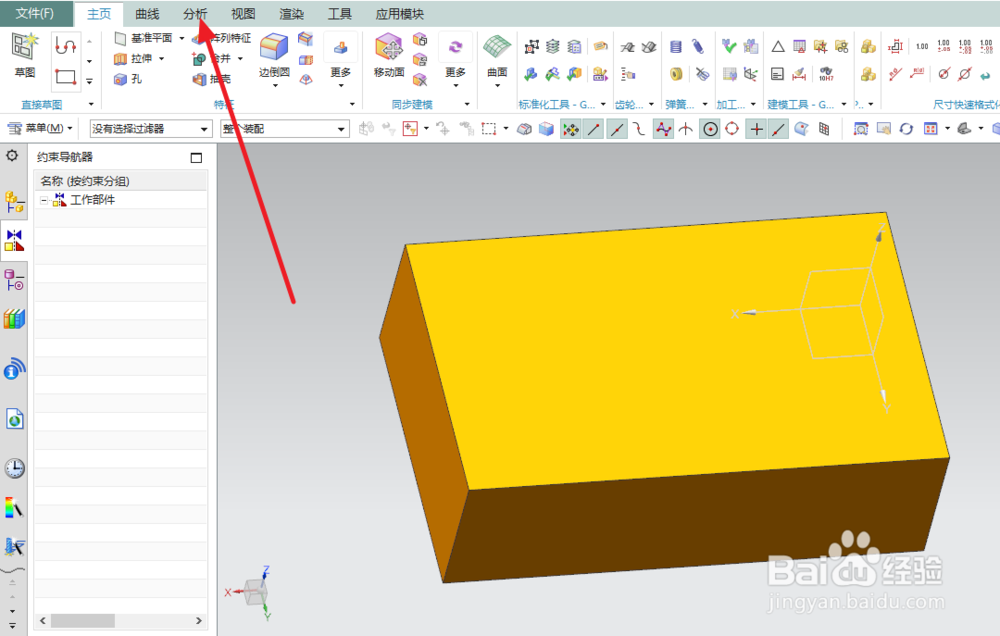
Task: Open the reuse library books icon
Action: pyautogui.click(x=14, y=318)
